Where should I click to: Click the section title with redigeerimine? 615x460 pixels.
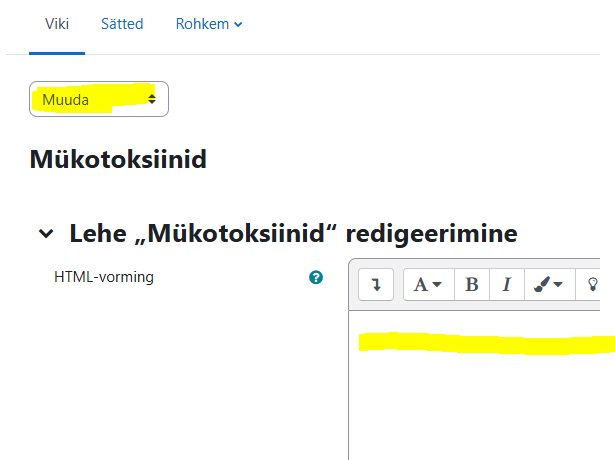pos(292,234)
